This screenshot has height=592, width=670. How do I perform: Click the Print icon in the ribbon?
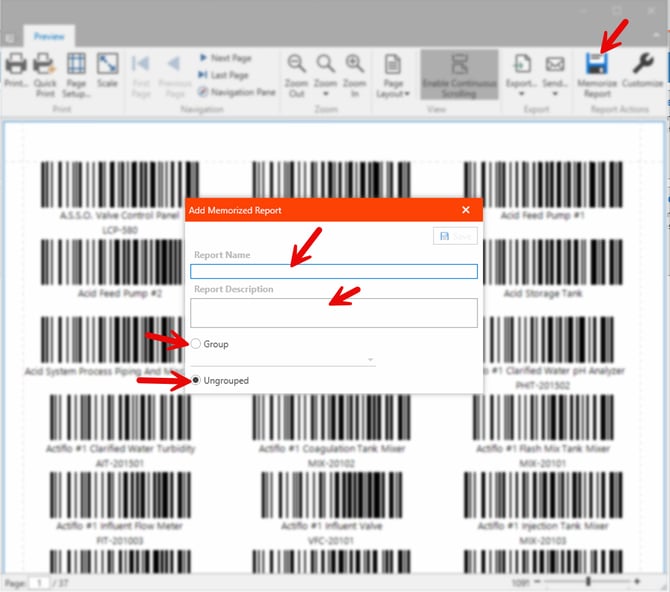[x=15, y=66]
